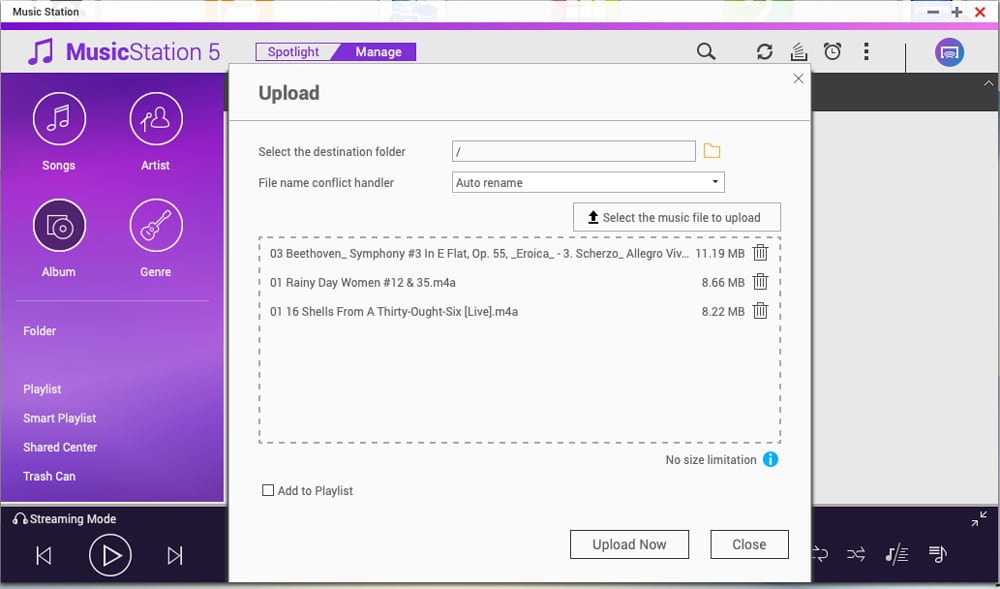Toggle shuffle playback
The height and width of the screenshot is (589, 1000).
[856, 554]
